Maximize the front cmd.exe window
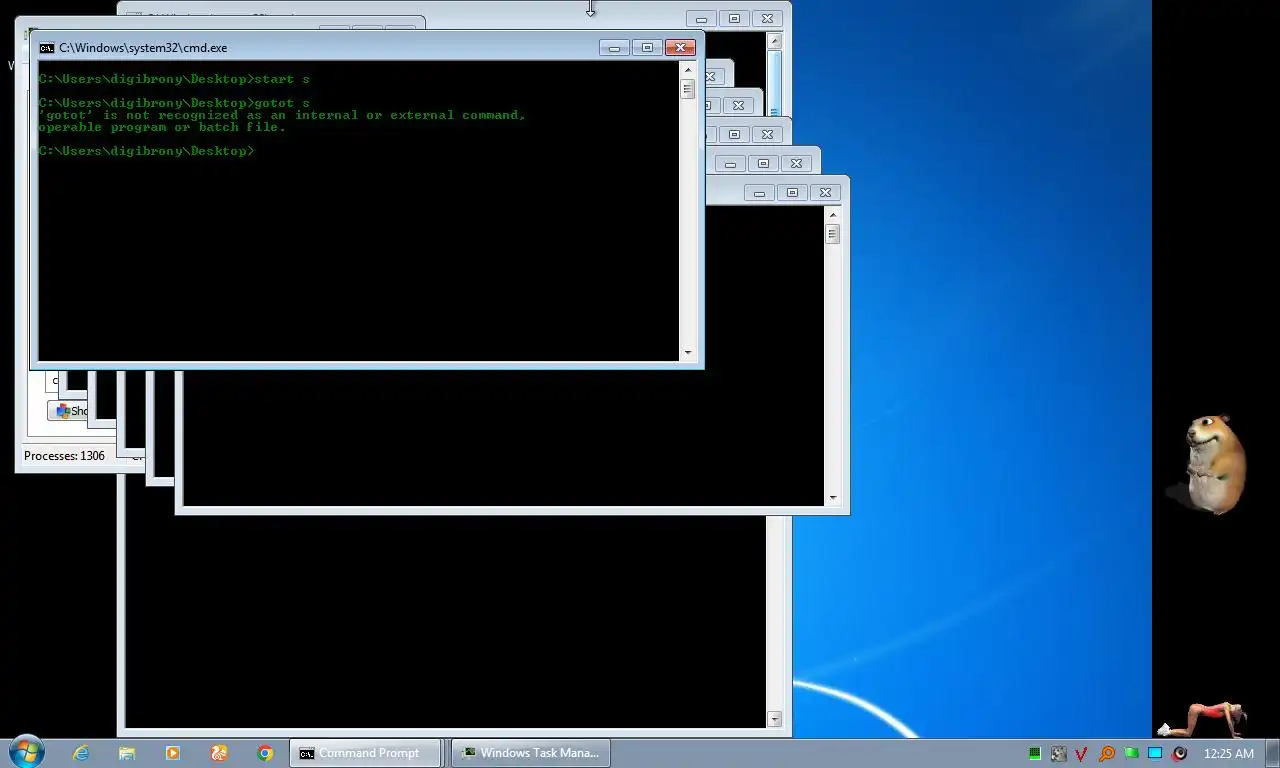 point(647,47)
